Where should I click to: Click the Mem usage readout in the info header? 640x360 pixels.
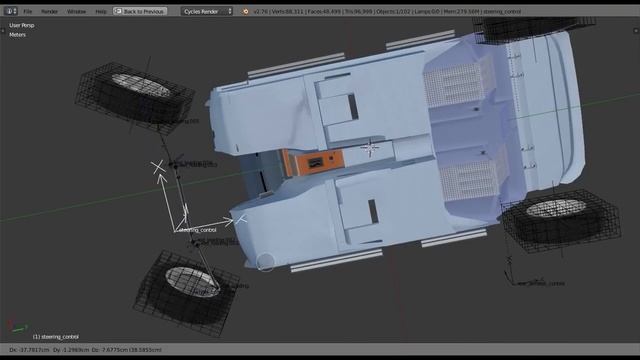click(x=461, y=11)
